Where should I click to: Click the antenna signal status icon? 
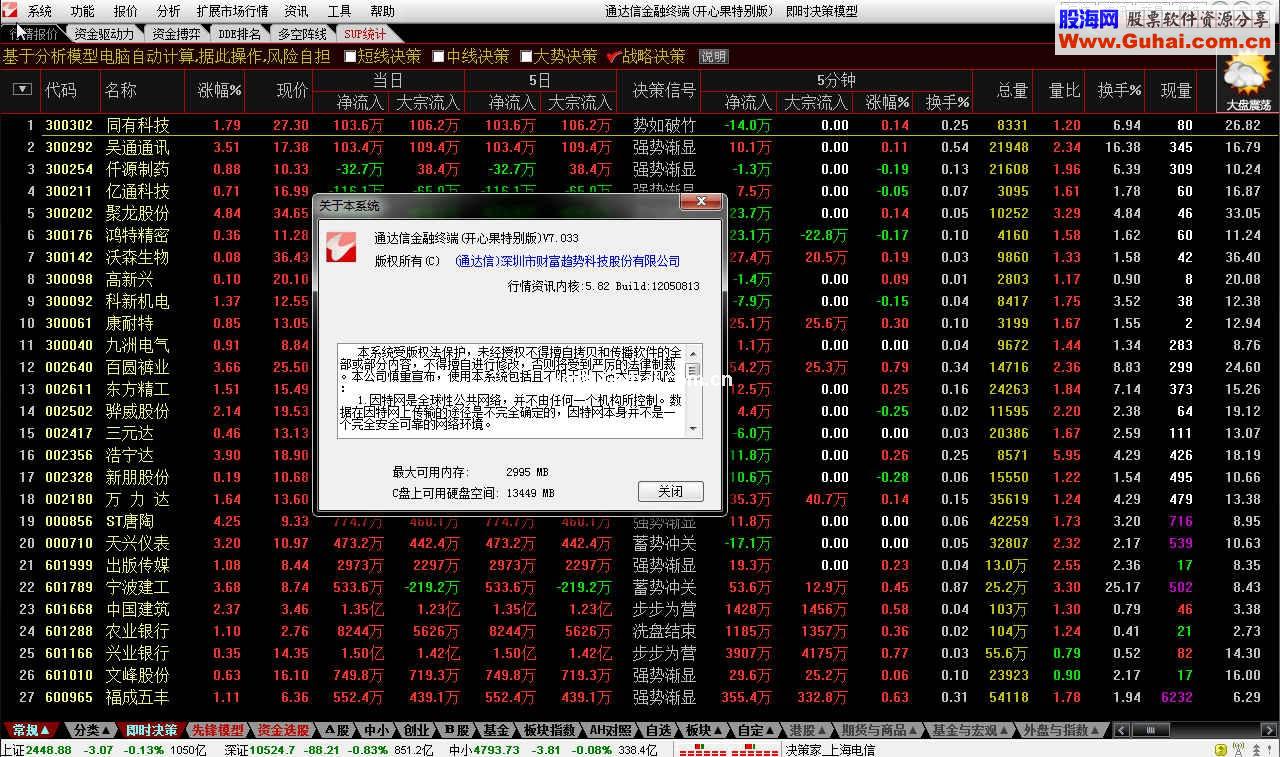[x=1238, y=750]
